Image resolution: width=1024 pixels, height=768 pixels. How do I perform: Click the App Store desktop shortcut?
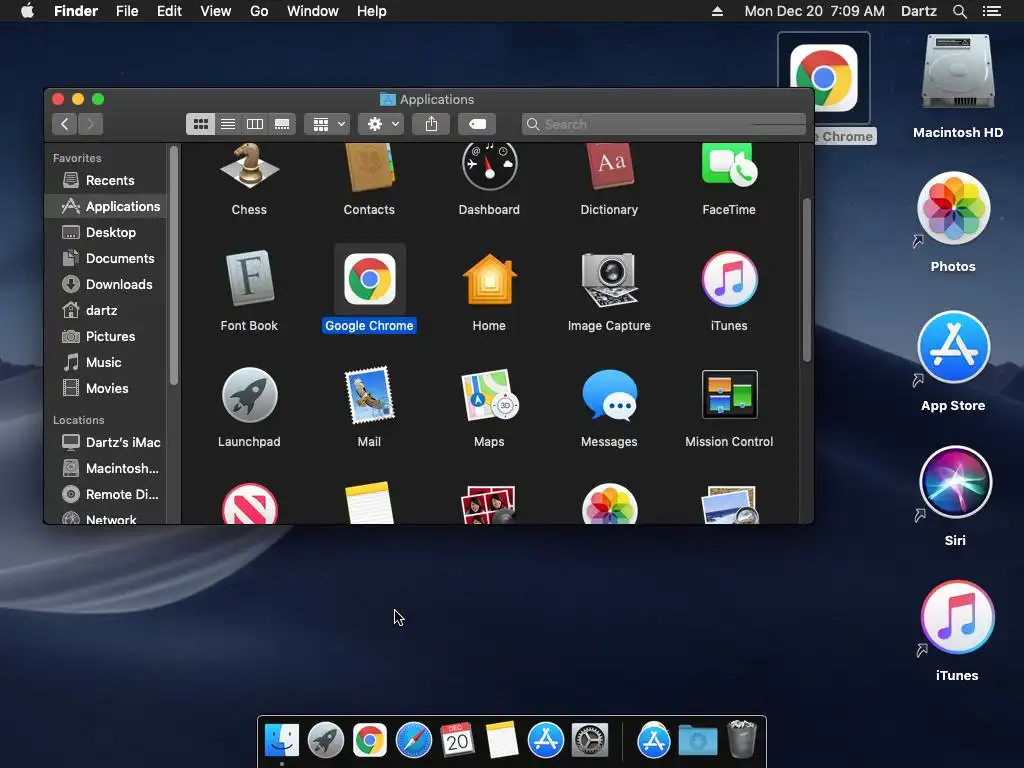coord(953,347)
